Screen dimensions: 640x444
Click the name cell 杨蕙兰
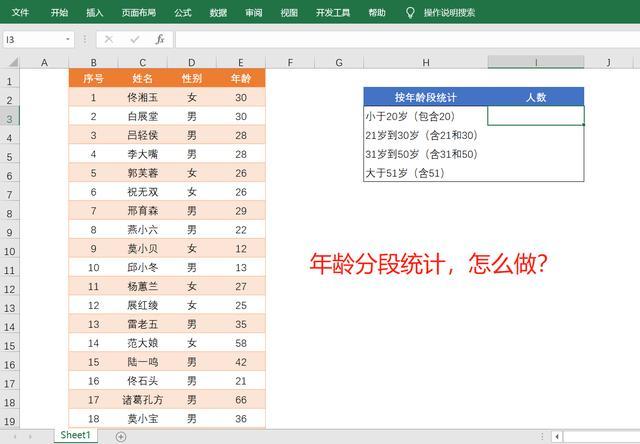coord(142,286)
